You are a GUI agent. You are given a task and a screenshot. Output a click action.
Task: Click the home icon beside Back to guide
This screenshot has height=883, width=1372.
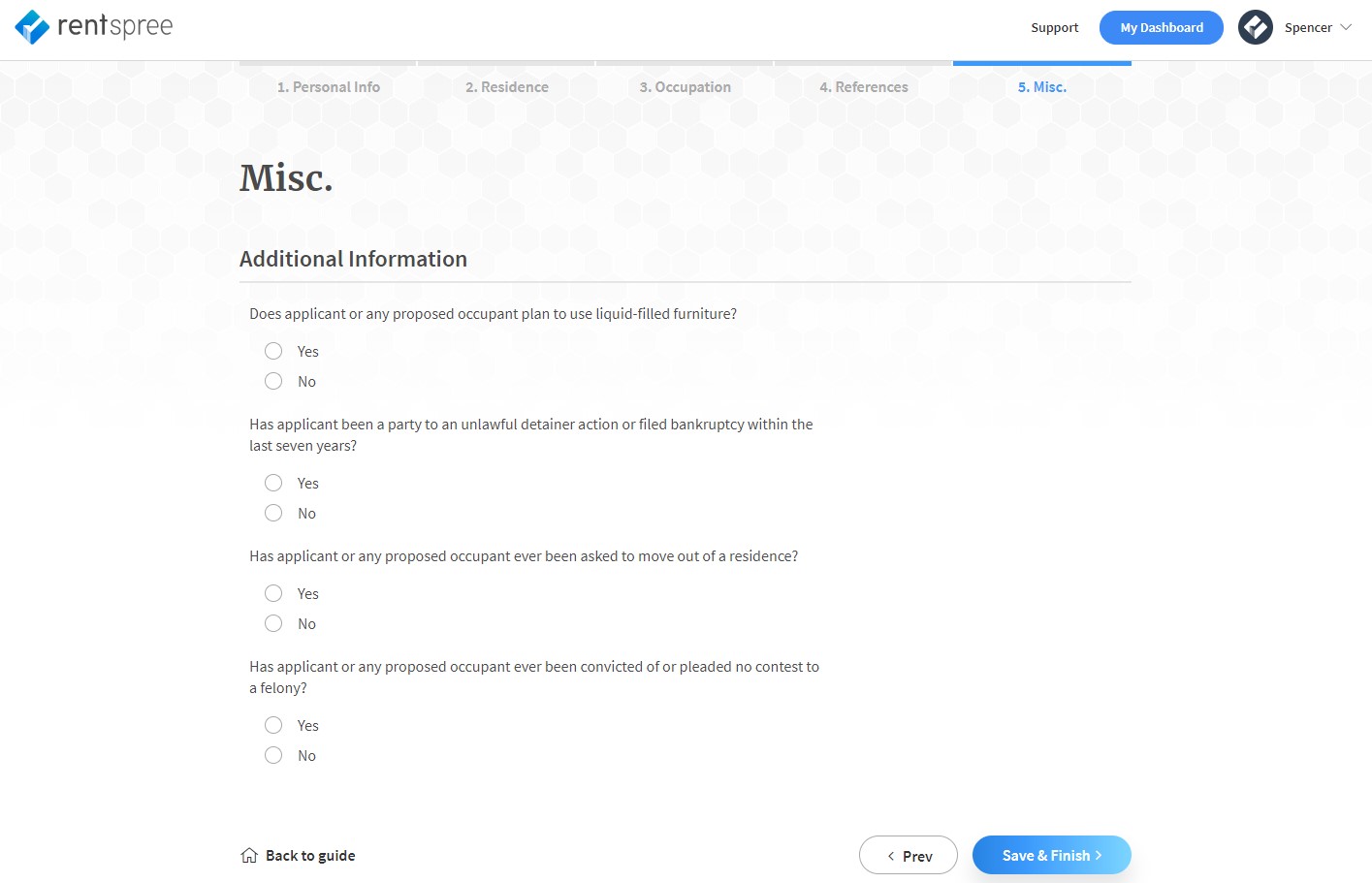[x=249, y=855]
